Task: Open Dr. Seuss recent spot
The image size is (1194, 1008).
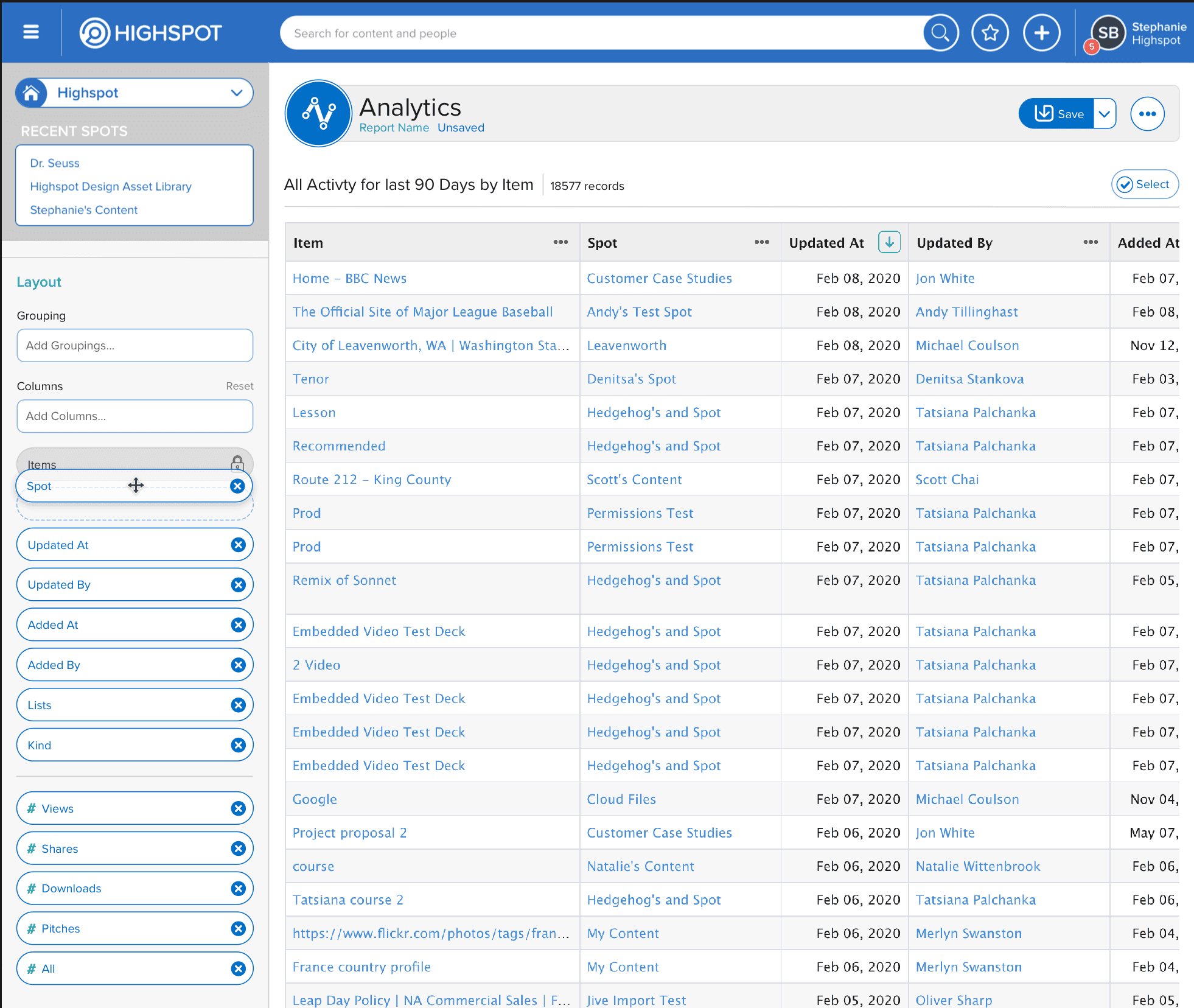Action: pyautogui.click(x=55, y=163)
